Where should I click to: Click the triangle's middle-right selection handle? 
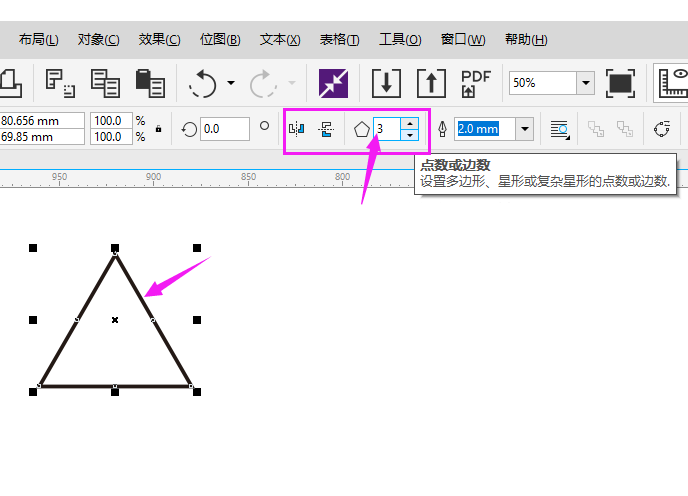tap(197, 320)
